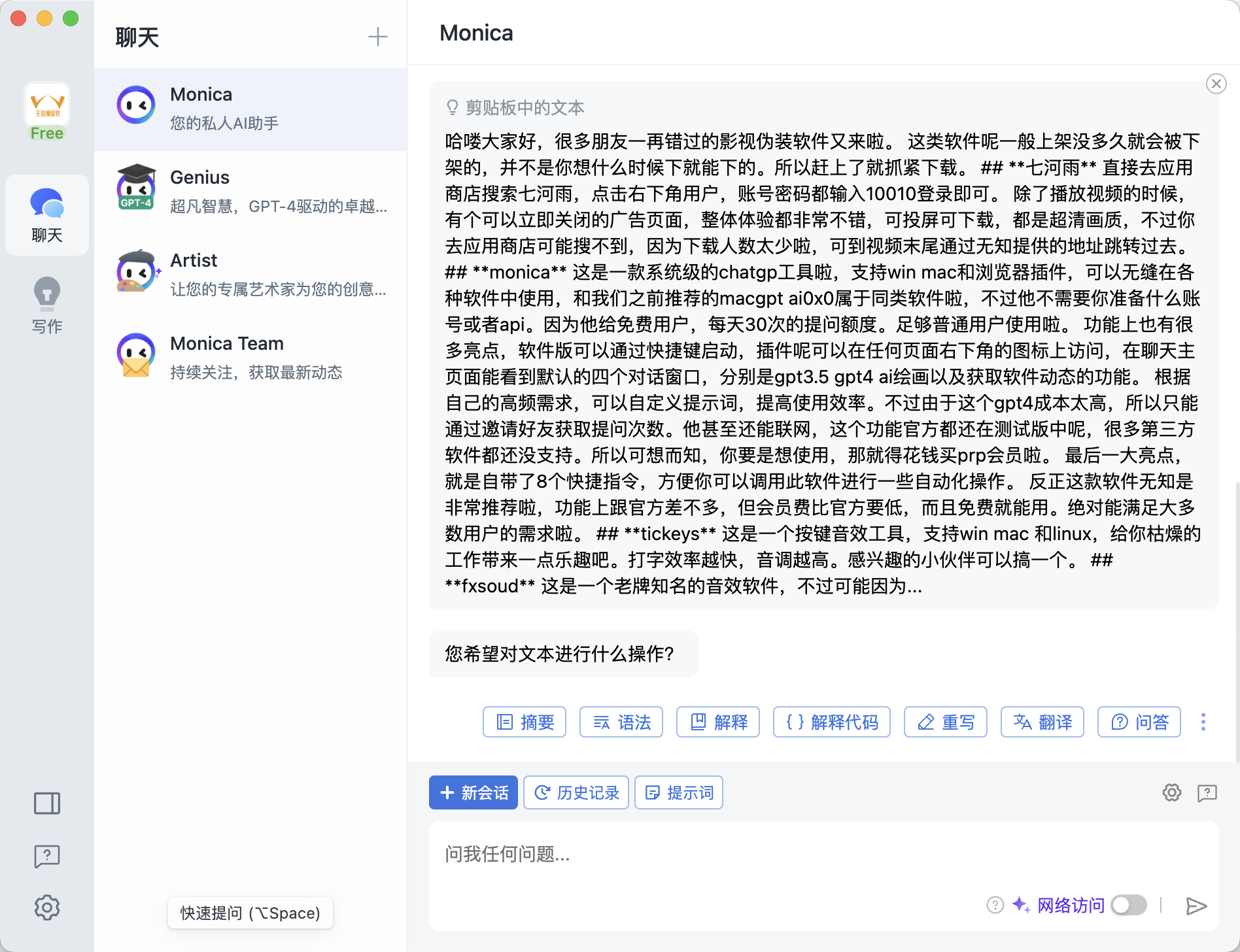Screen dimensions: 1240x952
Task: Start a 新会话 new conversation
Action: coord(474,792)
